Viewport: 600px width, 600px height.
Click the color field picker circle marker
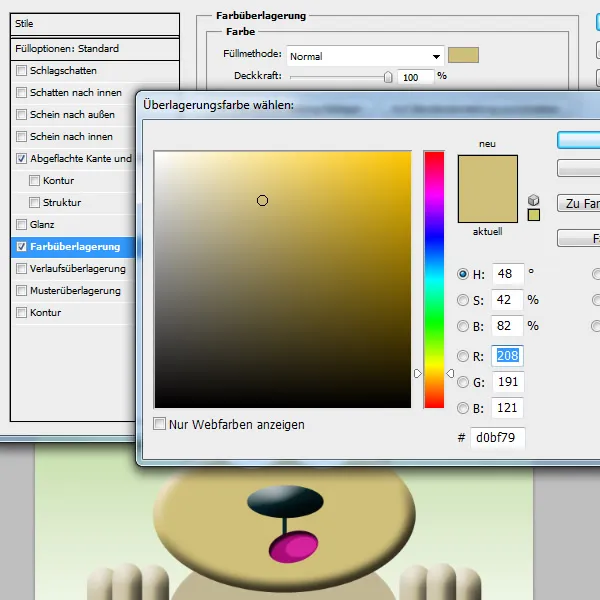(x=262, y=201)
